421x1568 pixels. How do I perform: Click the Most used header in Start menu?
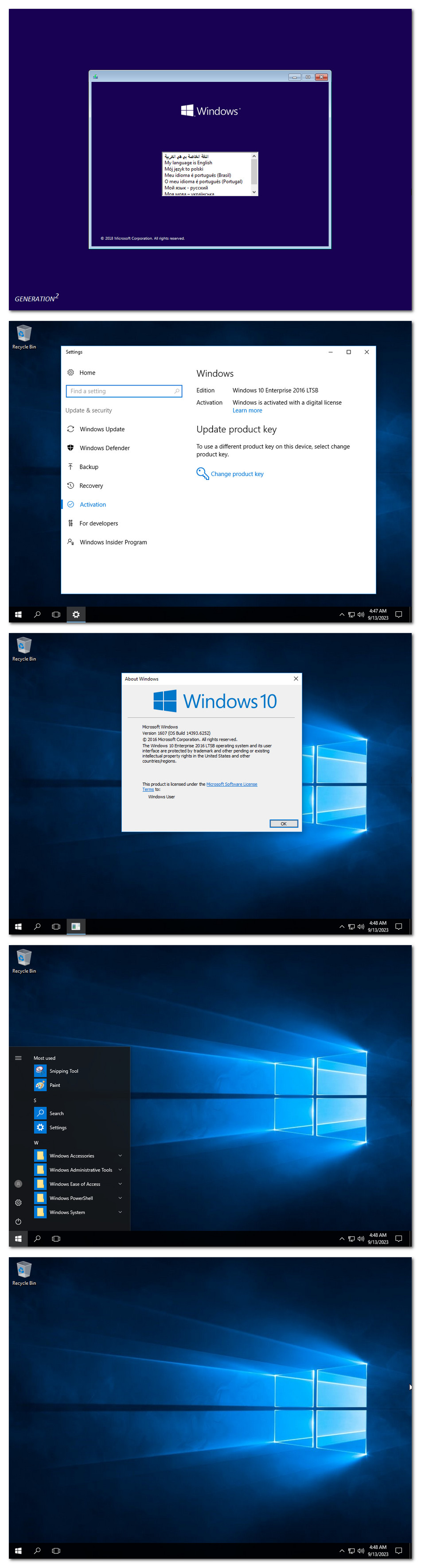pyautogui.click(x=44, y=1058)
